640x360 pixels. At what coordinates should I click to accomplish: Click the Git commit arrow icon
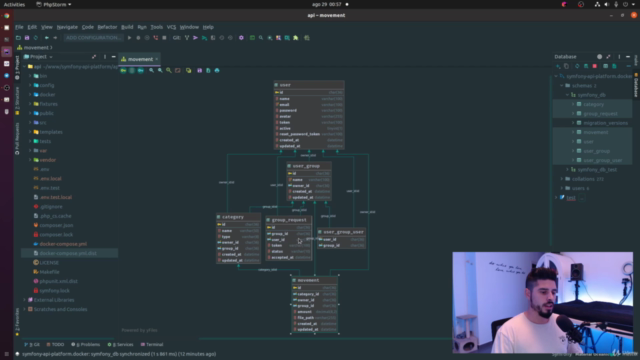pyautogui.click(x=196, y=38)
